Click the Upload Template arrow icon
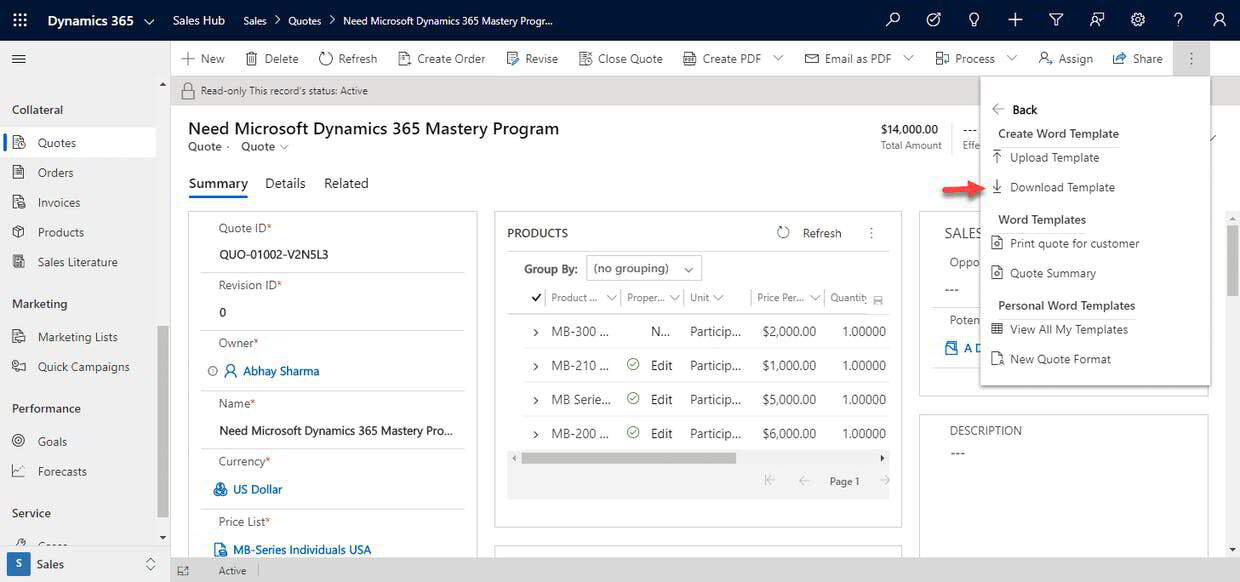The width and height of the screenshot is (1240, 582). (x=997, y=157)
